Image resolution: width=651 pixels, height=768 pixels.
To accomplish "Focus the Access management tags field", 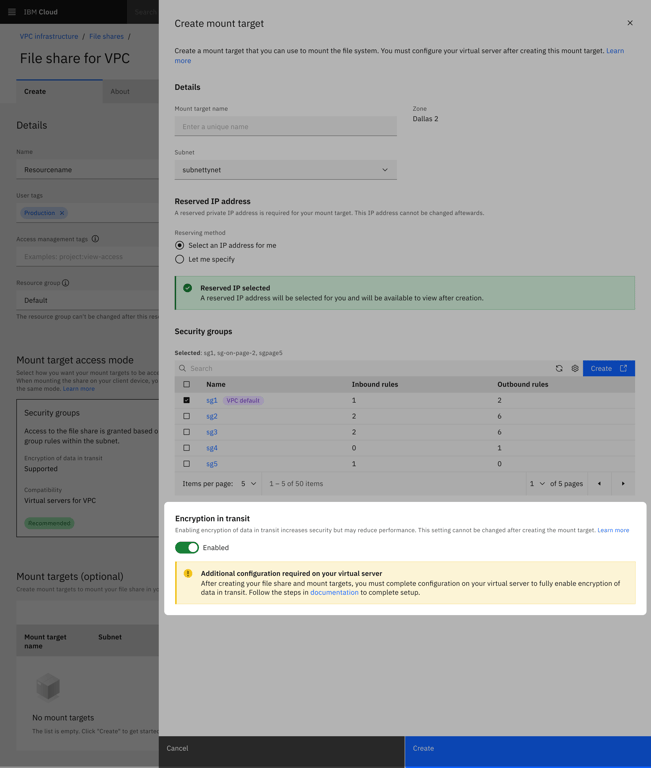I will [x=87, y=257].
